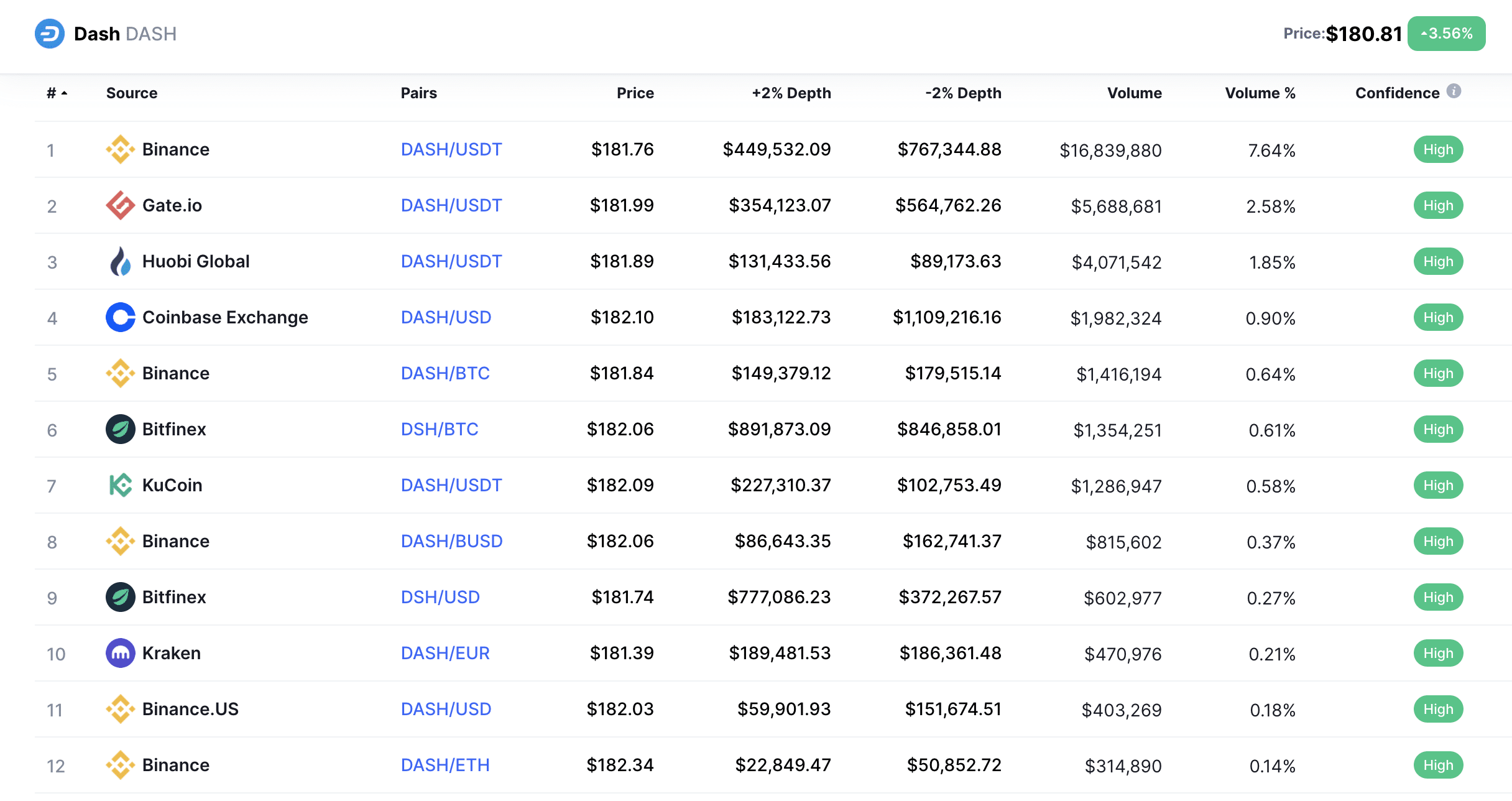Click the KuCoin logo icon

point(121,485)
